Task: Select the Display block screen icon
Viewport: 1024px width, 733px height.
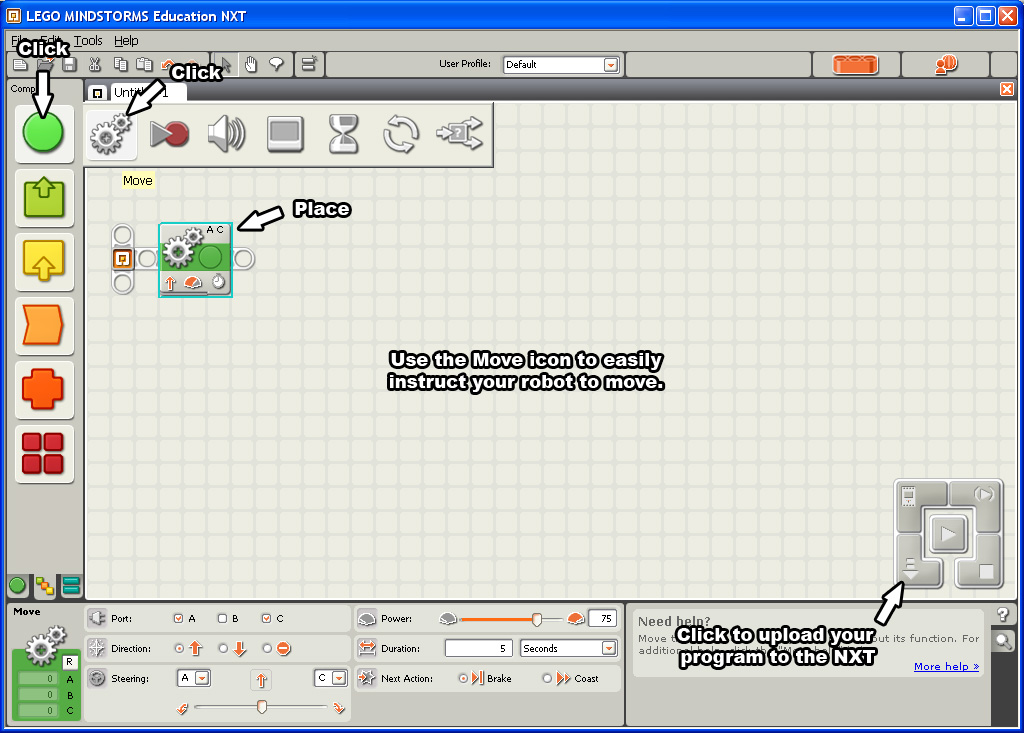Action: (285, 134)
